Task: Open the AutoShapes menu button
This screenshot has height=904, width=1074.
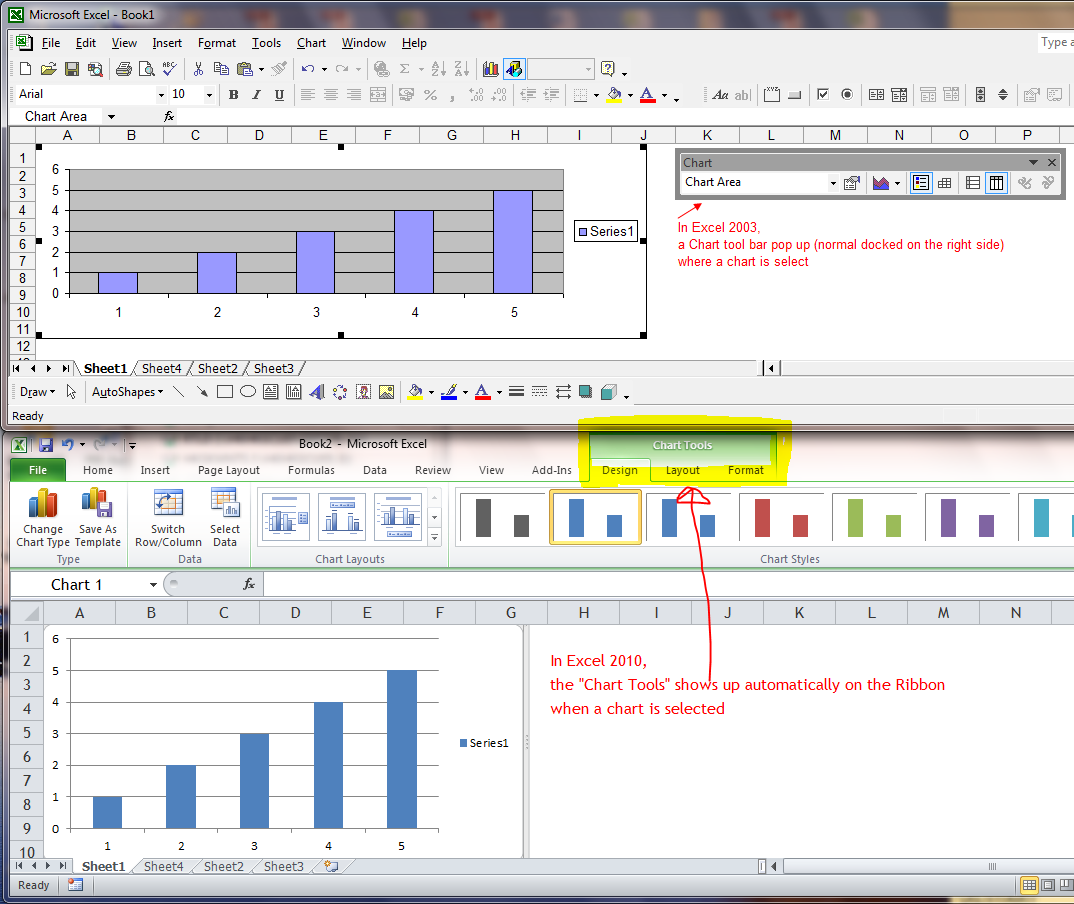Action: click(127, 392)
